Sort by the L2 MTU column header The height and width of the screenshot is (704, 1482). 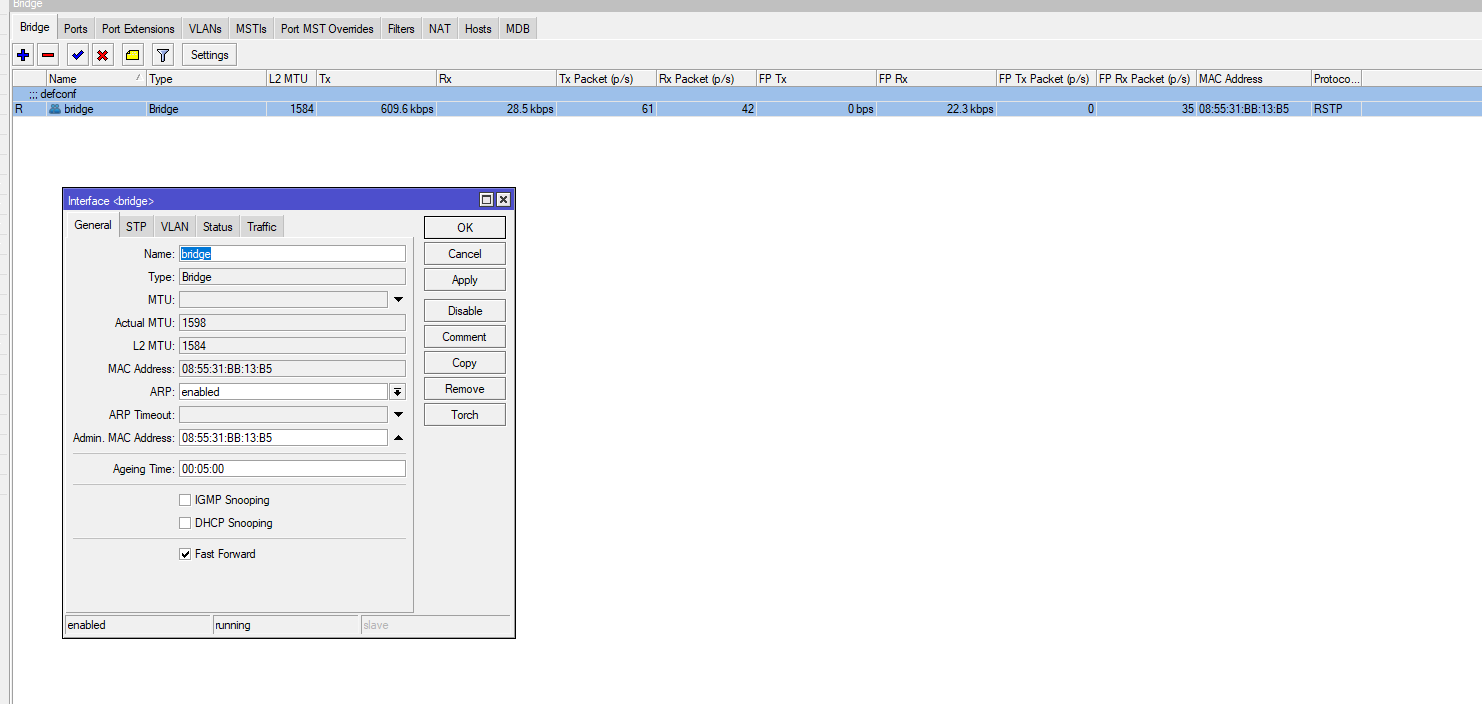[x=291, y=79]
